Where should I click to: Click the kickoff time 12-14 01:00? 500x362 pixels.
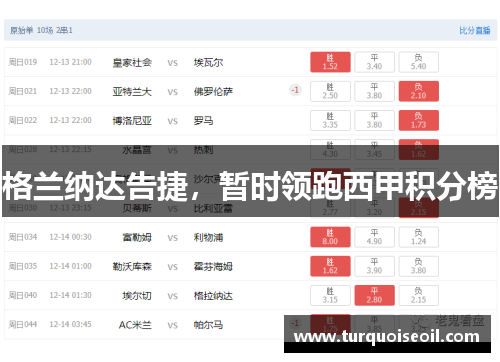click(70, 266)
